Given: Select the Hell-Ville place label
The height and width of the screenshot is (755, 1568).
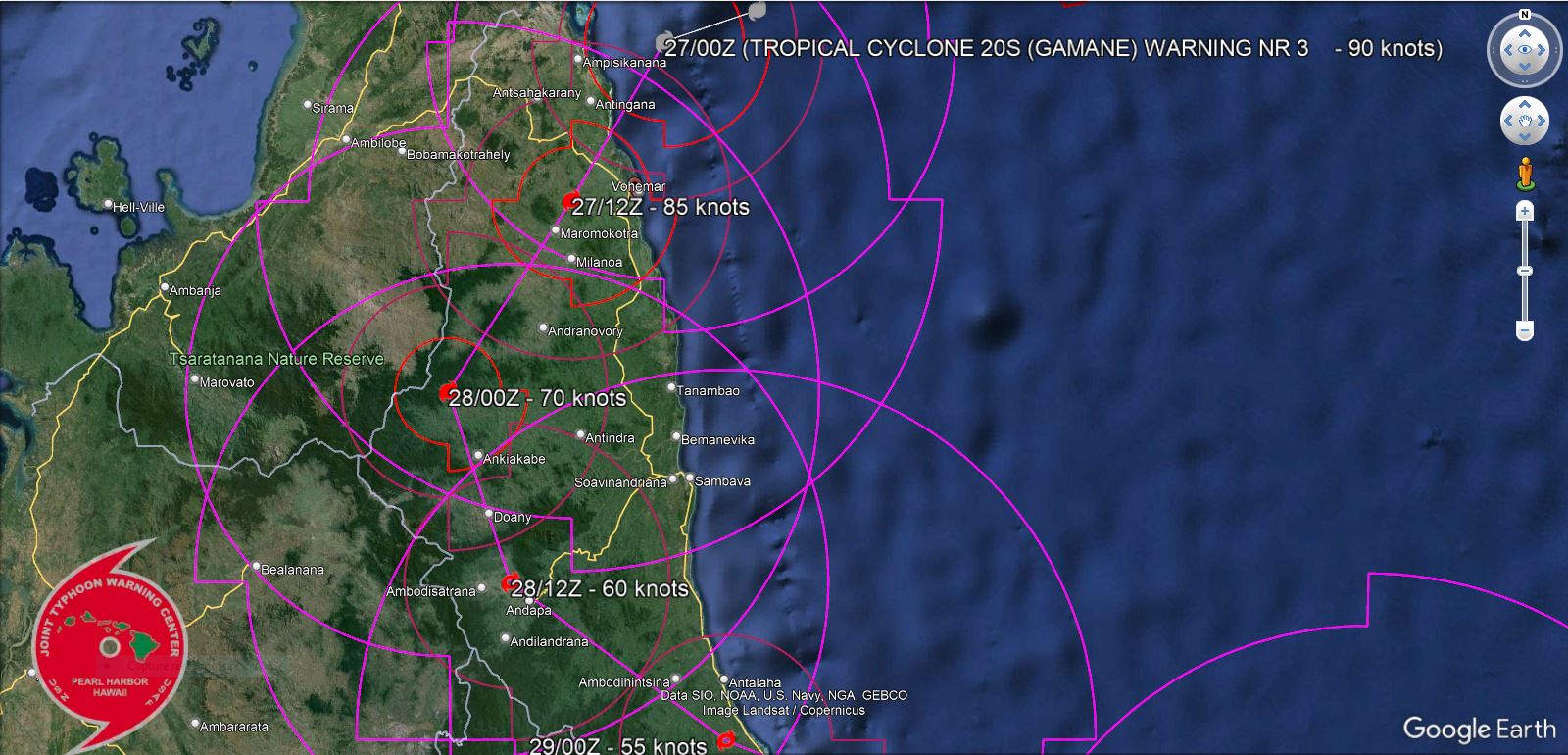Looking at the screenshot, I should click(138, 207).
